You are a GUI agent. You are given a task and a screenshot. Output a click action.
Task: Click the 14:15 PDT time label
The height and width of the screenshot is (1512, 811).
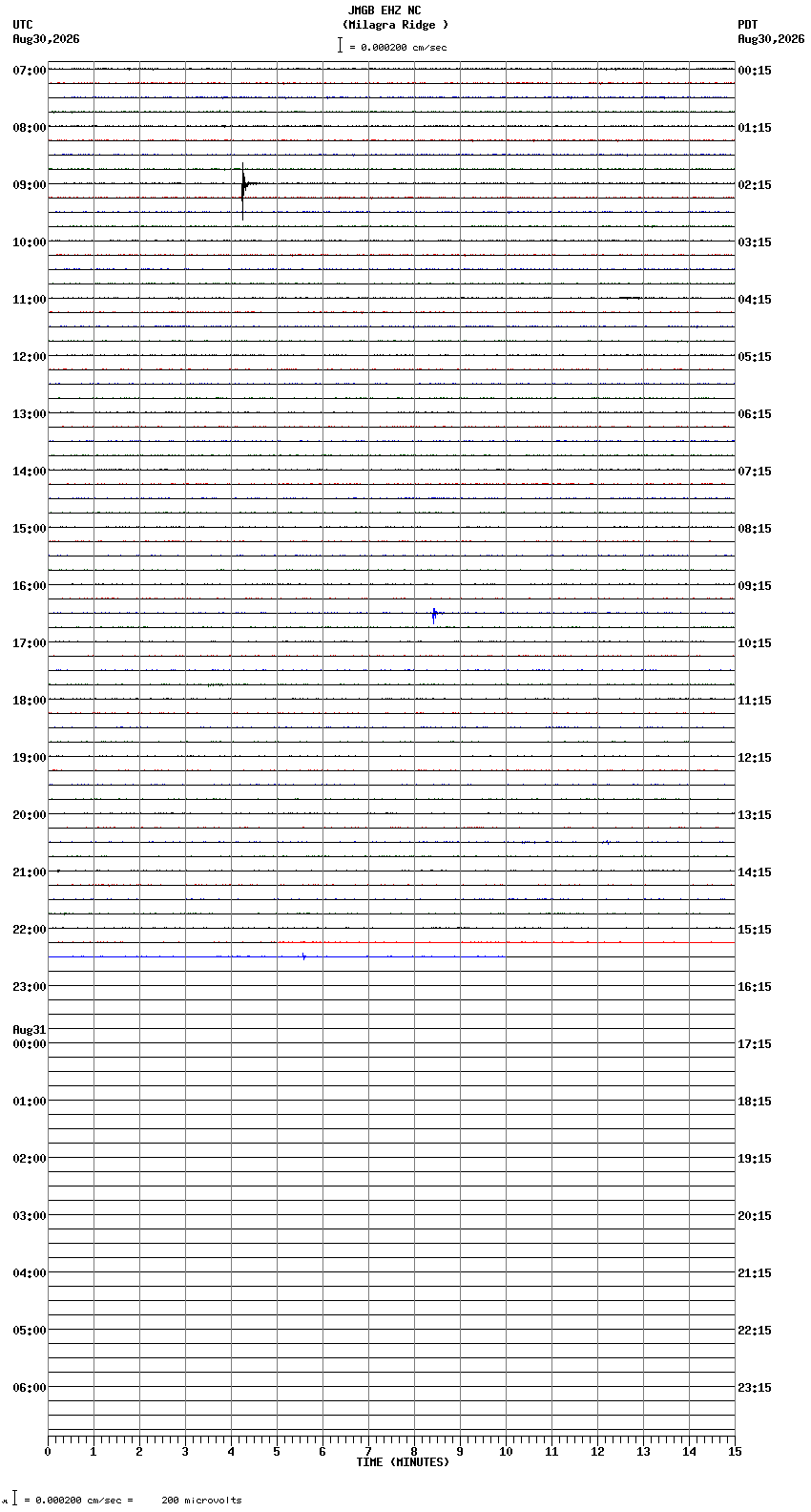click(755, 872)
